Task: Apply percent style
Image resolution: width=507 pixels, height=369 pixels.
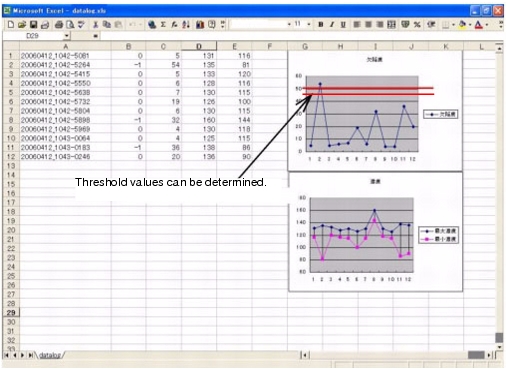Action: point(417,24)
